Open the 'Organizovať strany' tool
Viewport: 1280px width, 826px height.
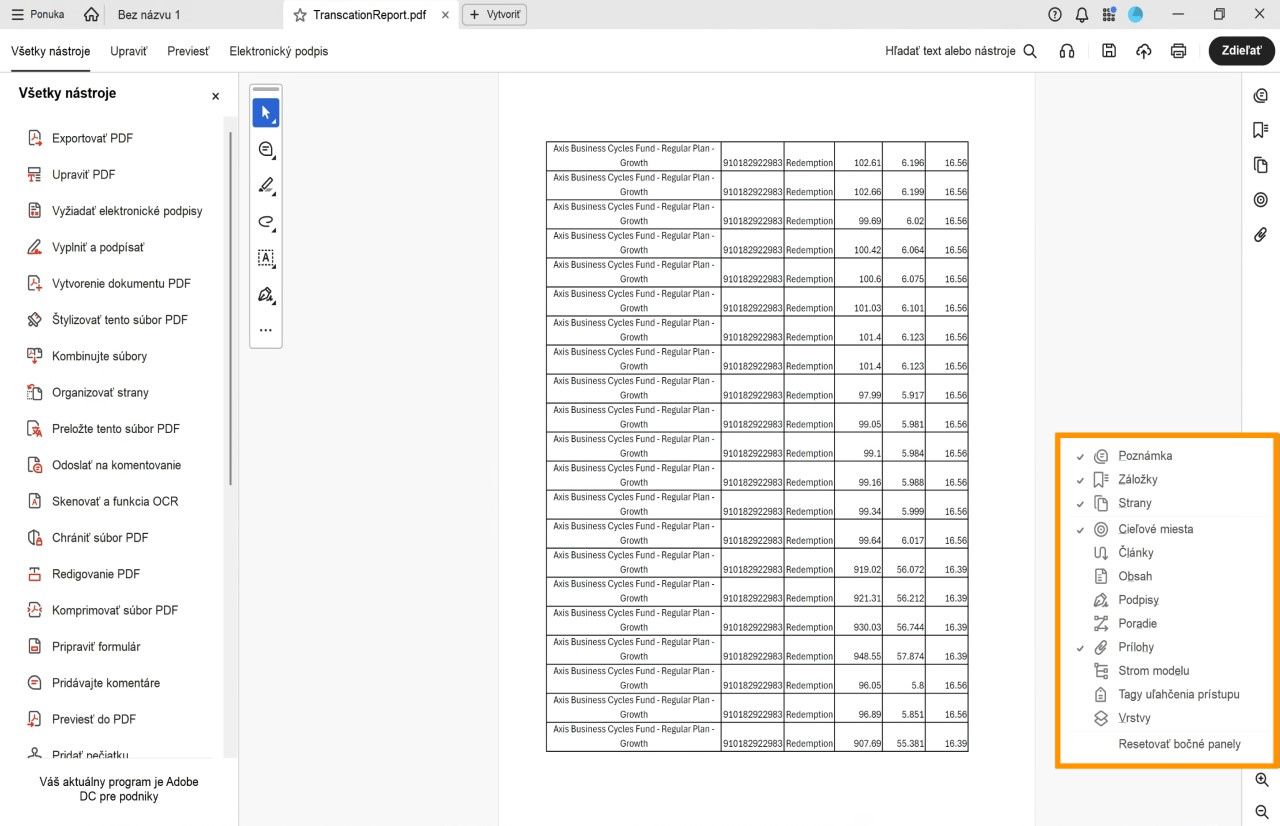(x=88, y=392)
